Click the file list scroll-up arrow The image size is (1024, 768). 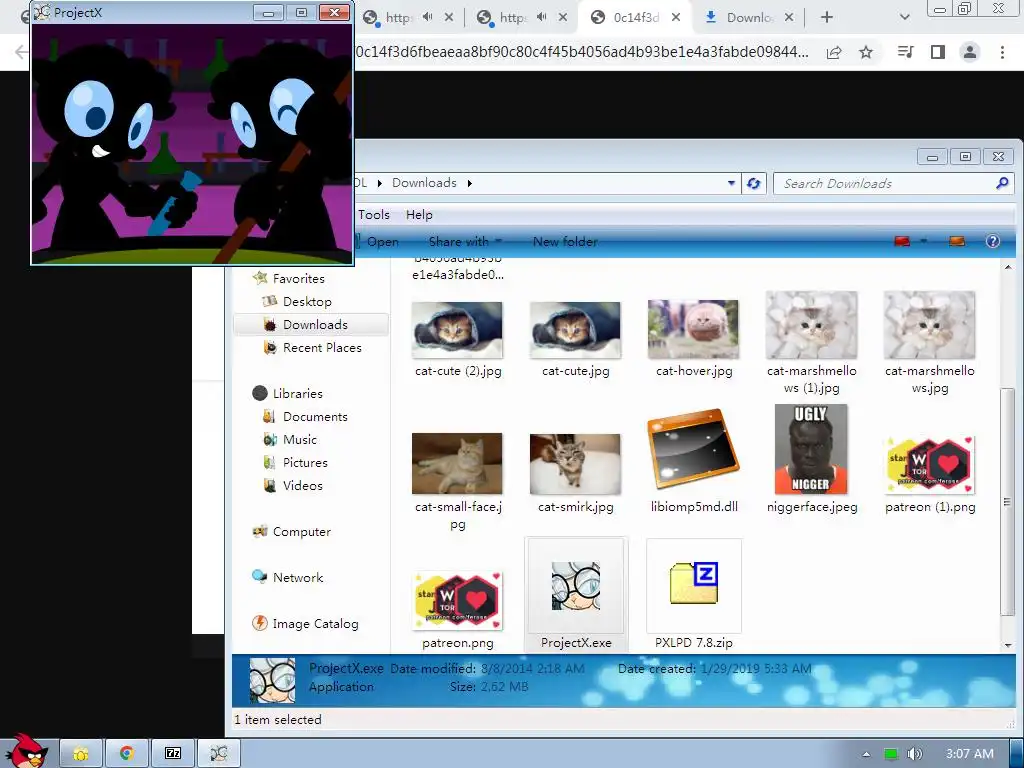click(x=1008, y=267)
